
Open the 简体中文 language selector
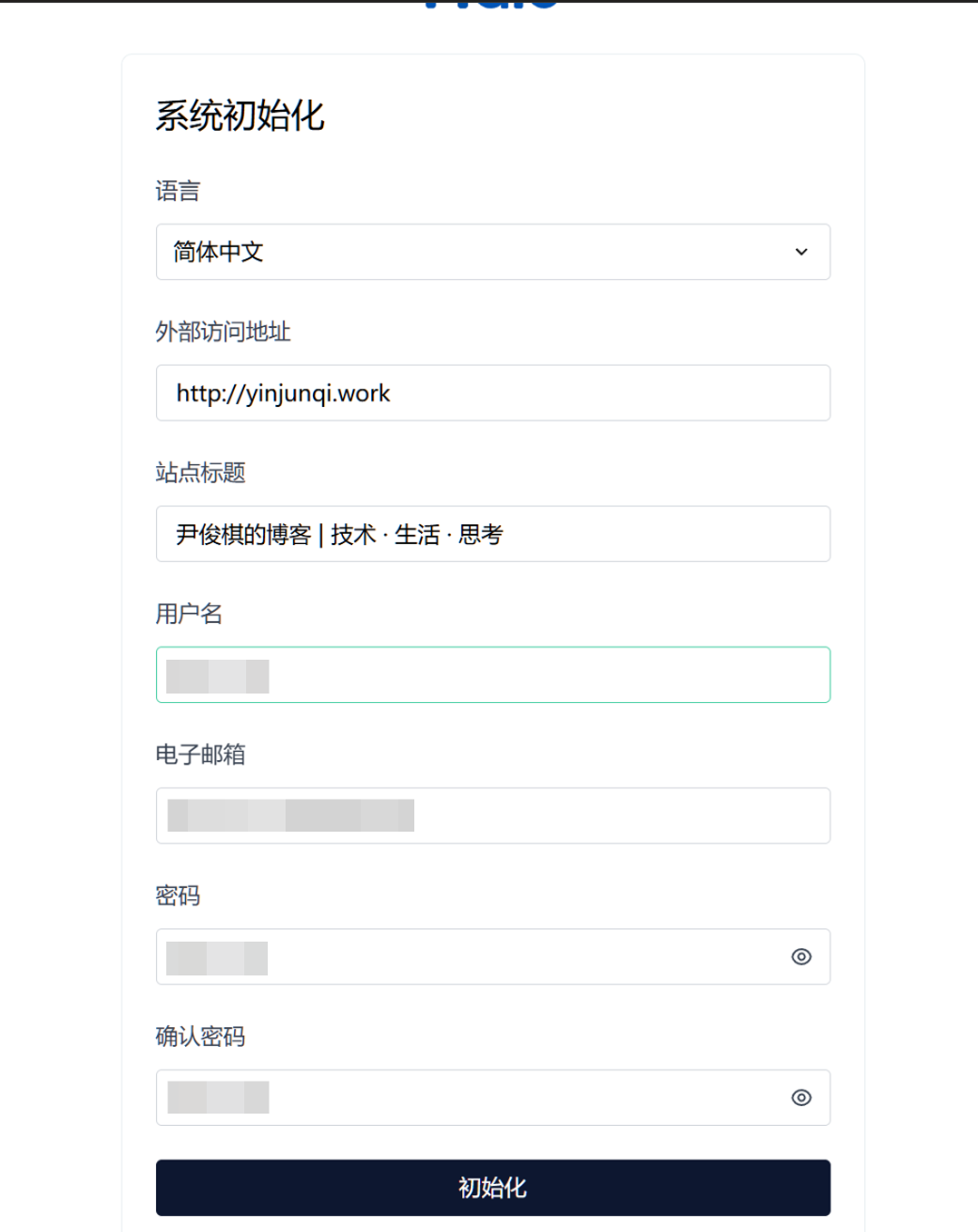(x=493, y=252)
